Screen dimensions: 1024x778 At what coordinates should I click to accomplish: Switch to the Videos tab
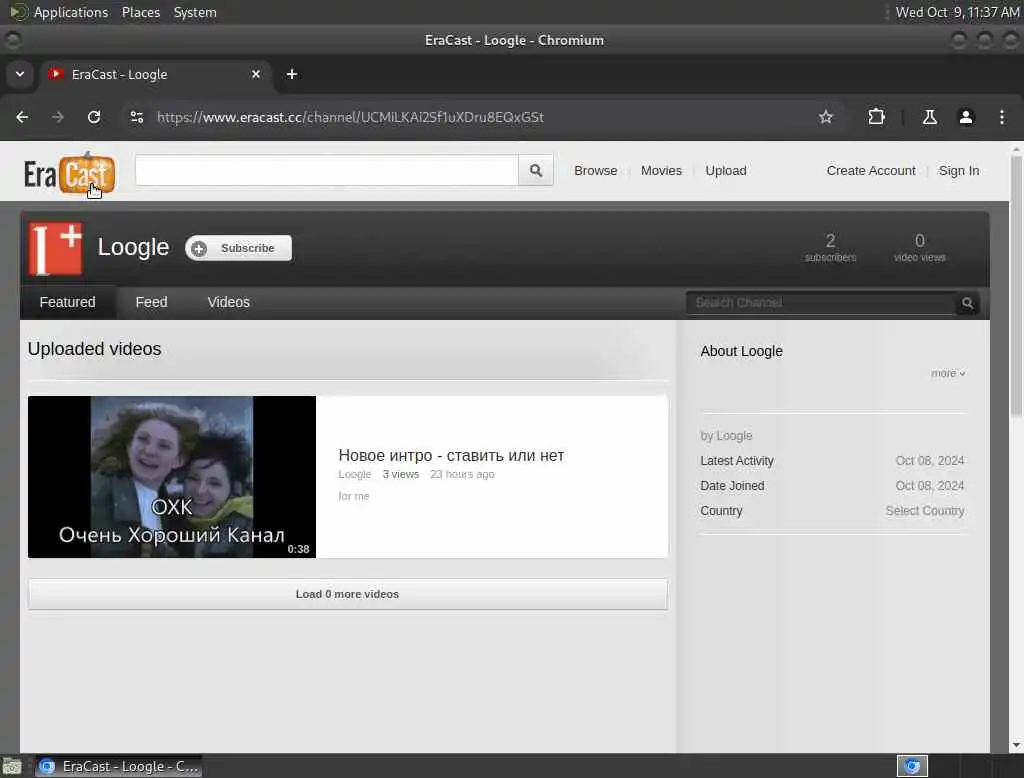229,302
